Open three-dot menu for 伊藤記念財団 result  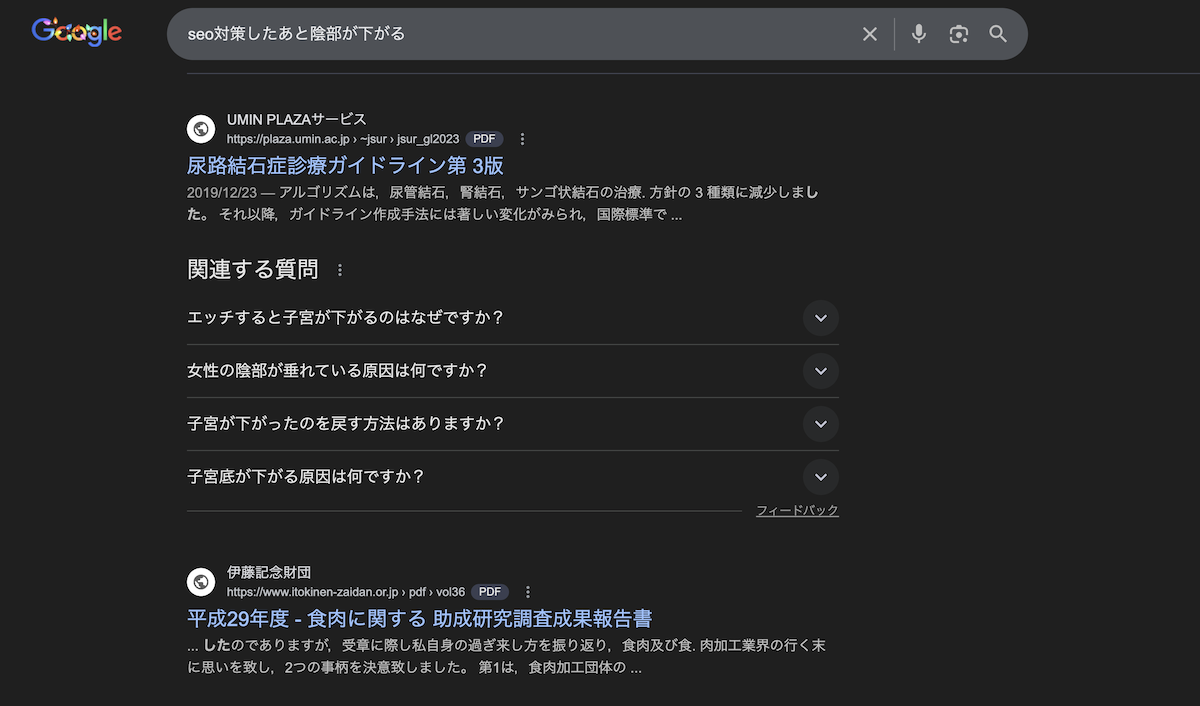tap(528, 592)
